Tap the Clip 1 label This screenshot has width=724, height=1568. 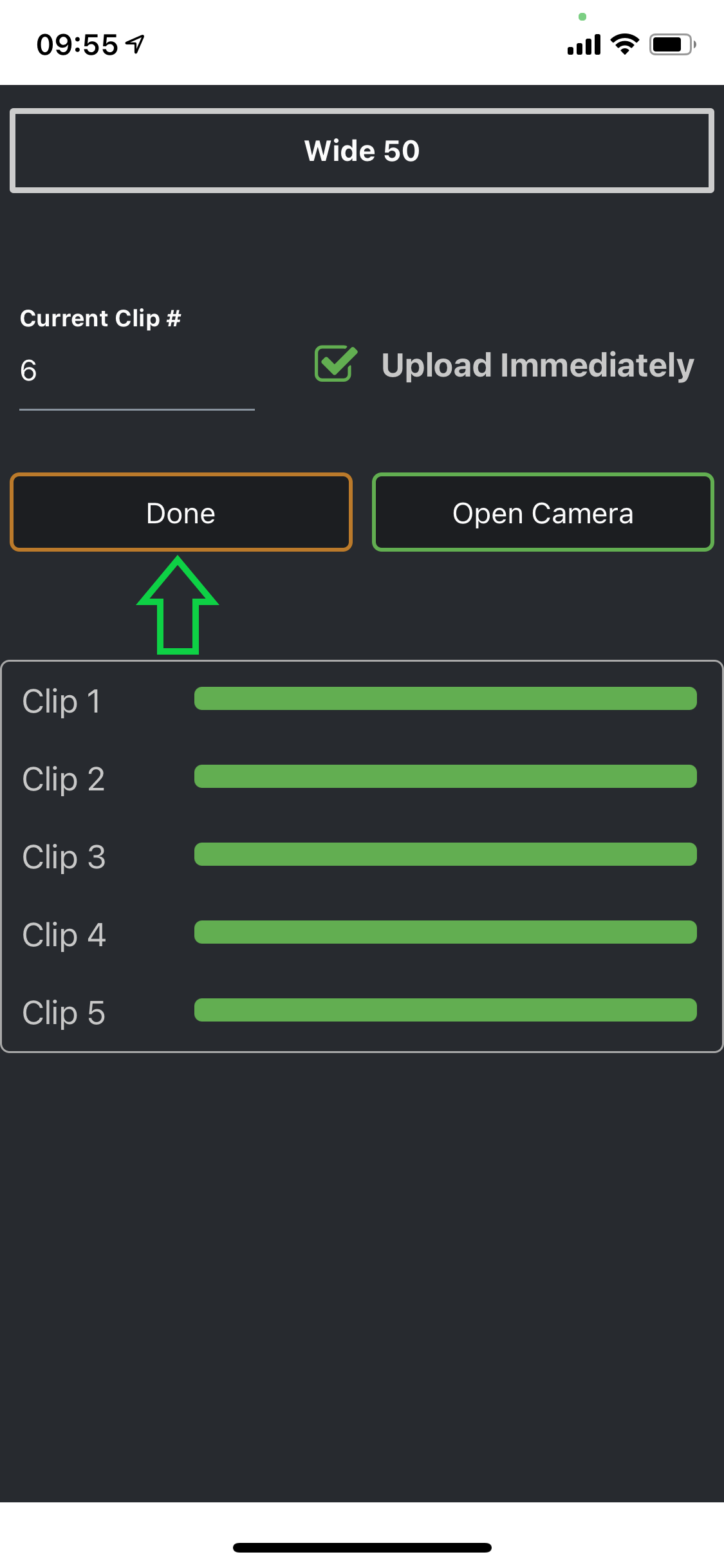click(62, 701)
